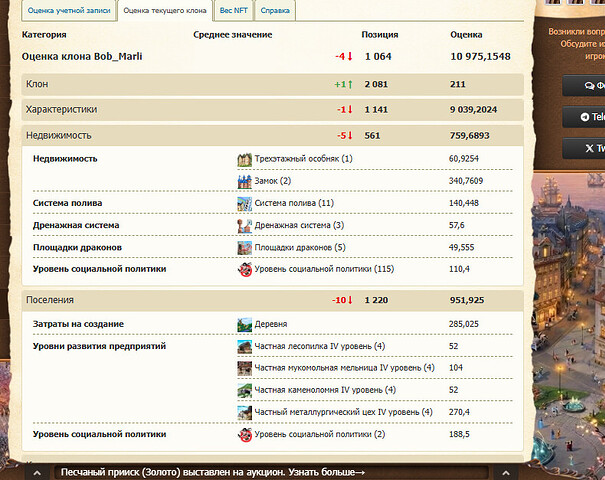Click the Среднее значение column header
The image size is (605, 480).
[x=233, y=35]
